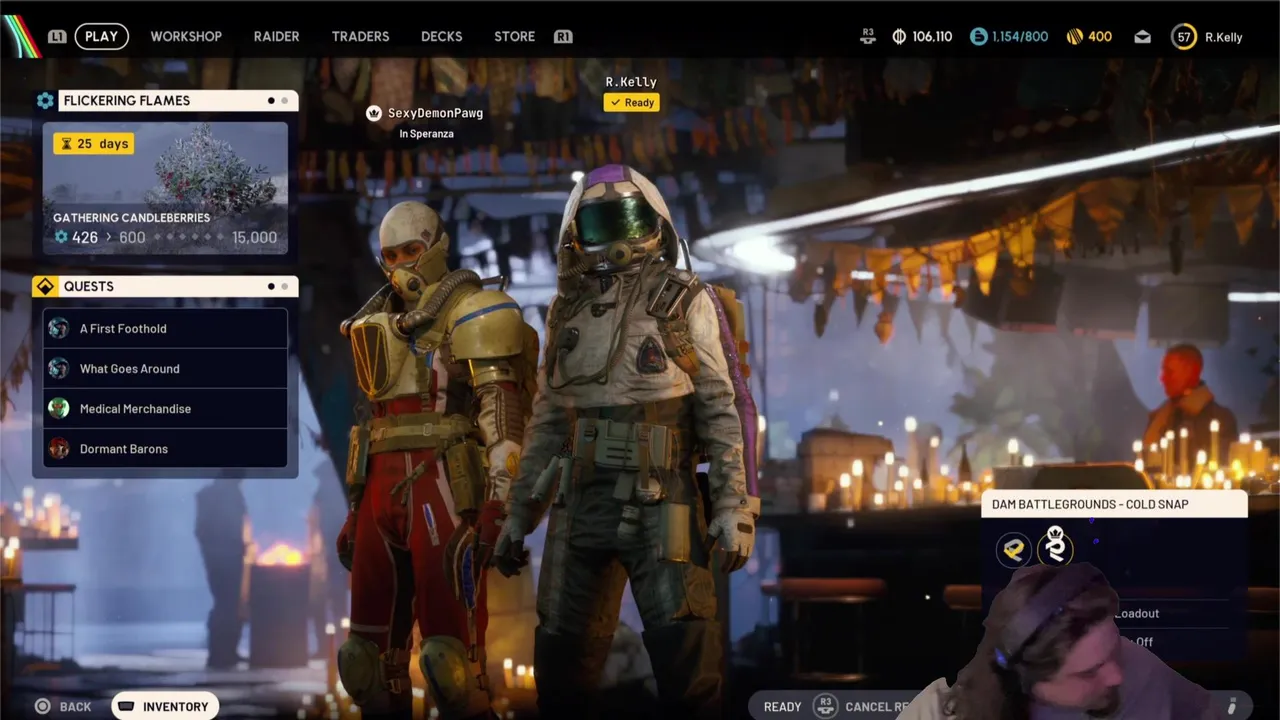Click the 400 cred balance
The height and width of the screenshot is (720, 1280).
click(1100, 36)
